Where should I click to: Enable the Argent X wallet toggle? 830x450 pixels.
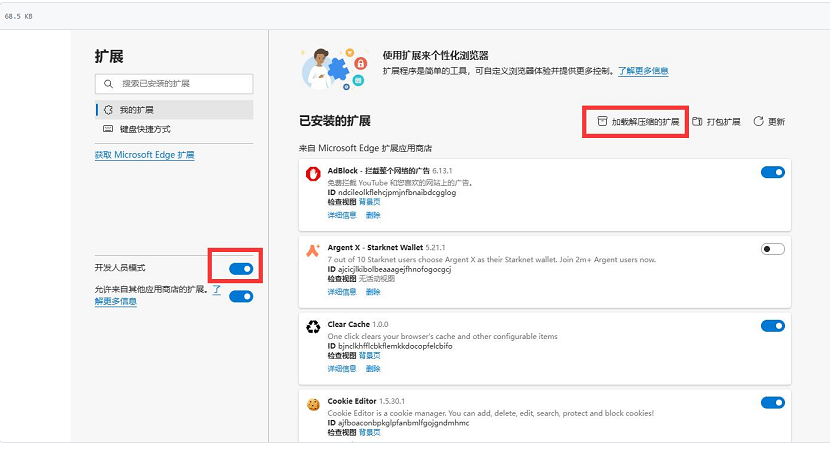(x=772, y=249)
